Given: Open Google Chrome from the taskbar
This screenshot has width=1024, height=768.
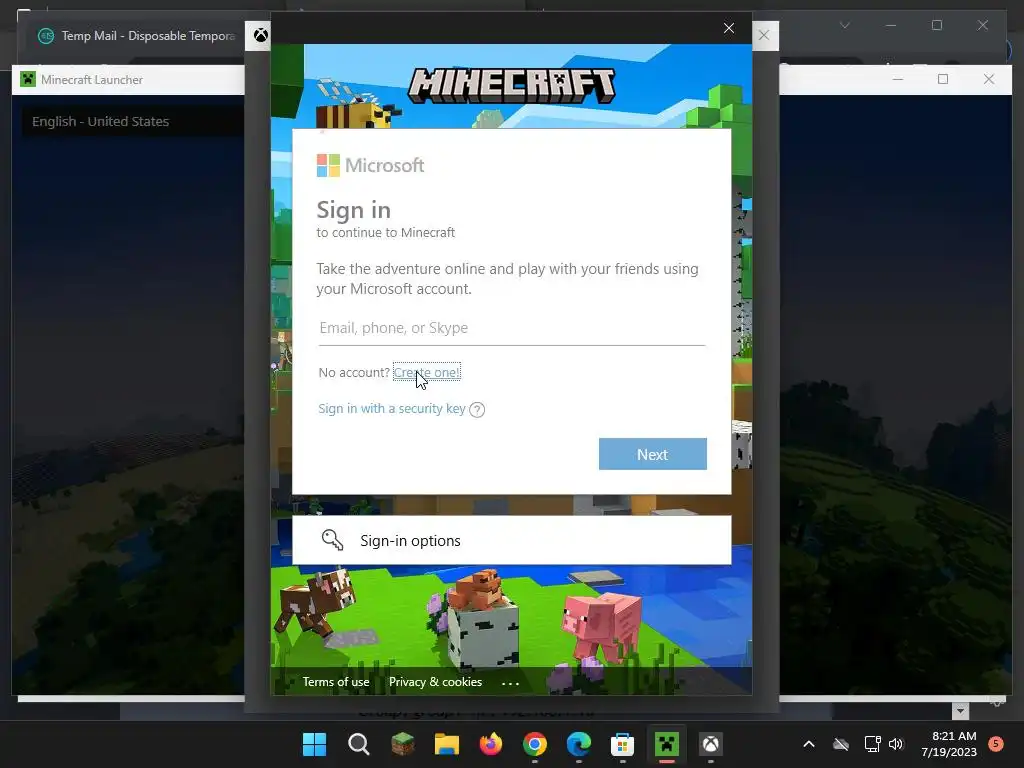Looking at the screenshot, I should click(535, 744).
